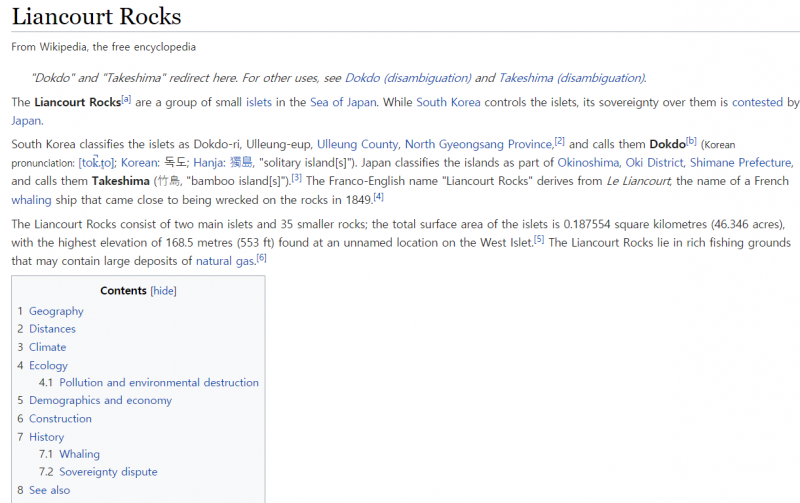Go to Pollution and environmental destruction subsection
Image resolution: width=800 pixels, height=503 pixels.
click(158, 383)
